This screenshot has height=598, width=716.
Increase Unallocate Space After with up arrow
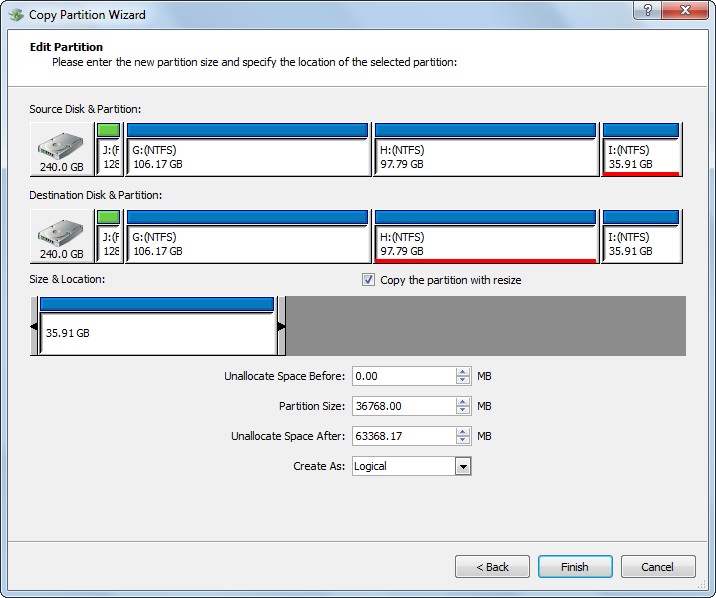pos(463,431)
